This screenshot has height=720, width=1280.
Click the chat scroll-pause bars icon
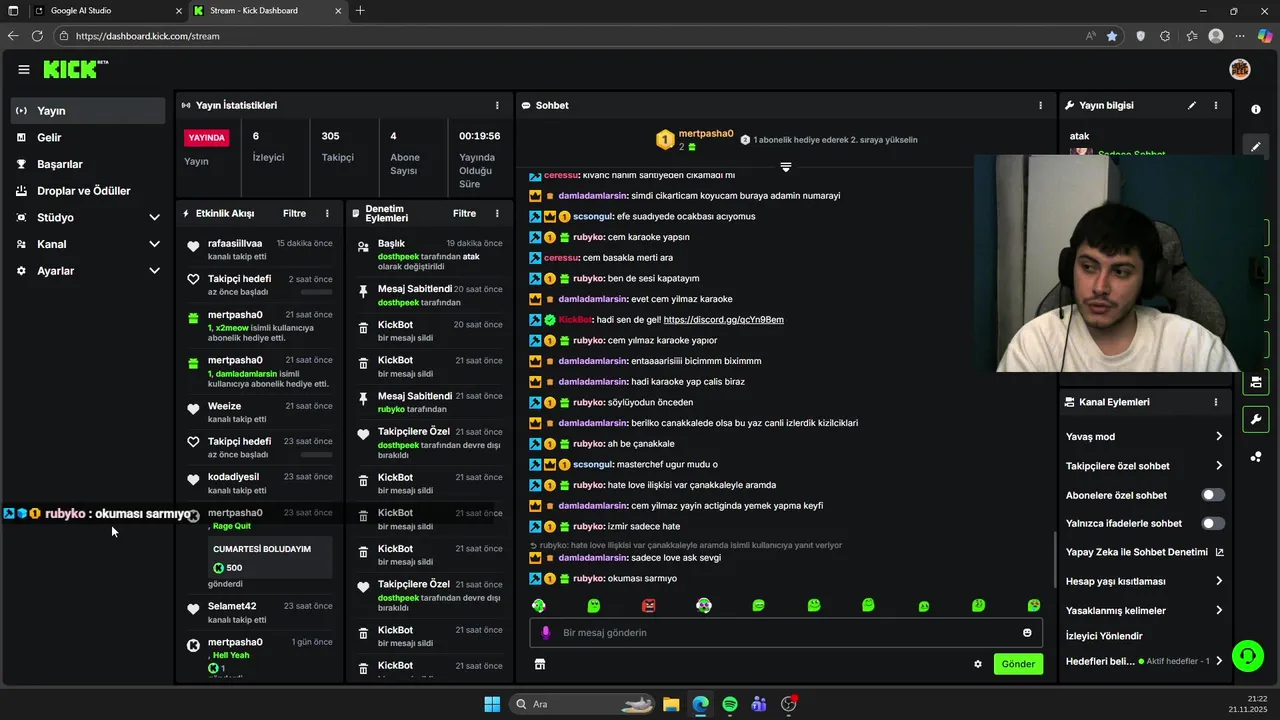786,167
